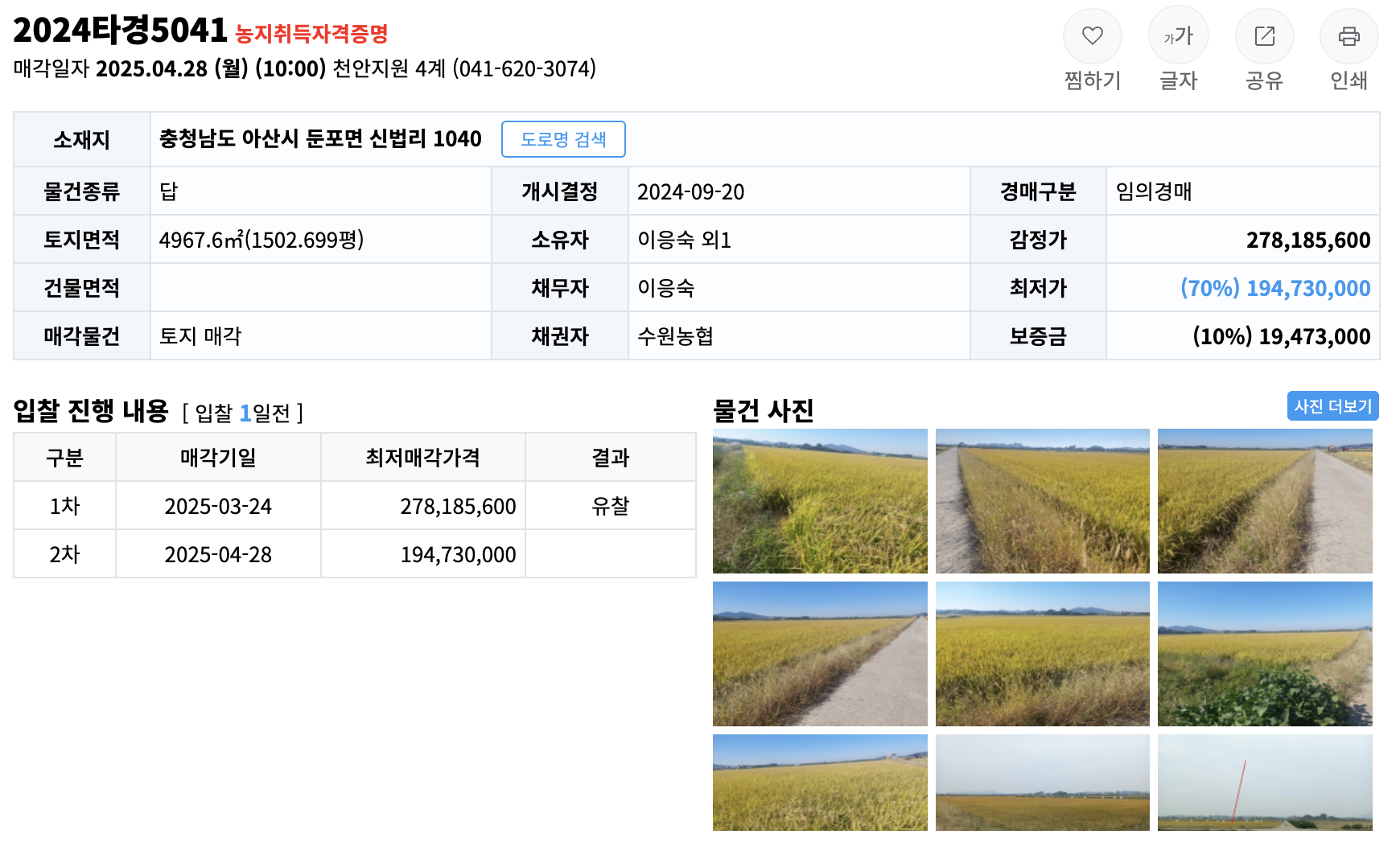Click the 2차 round cell
This screenshot has width=1400, height=851.
click(x=64, y=554)
